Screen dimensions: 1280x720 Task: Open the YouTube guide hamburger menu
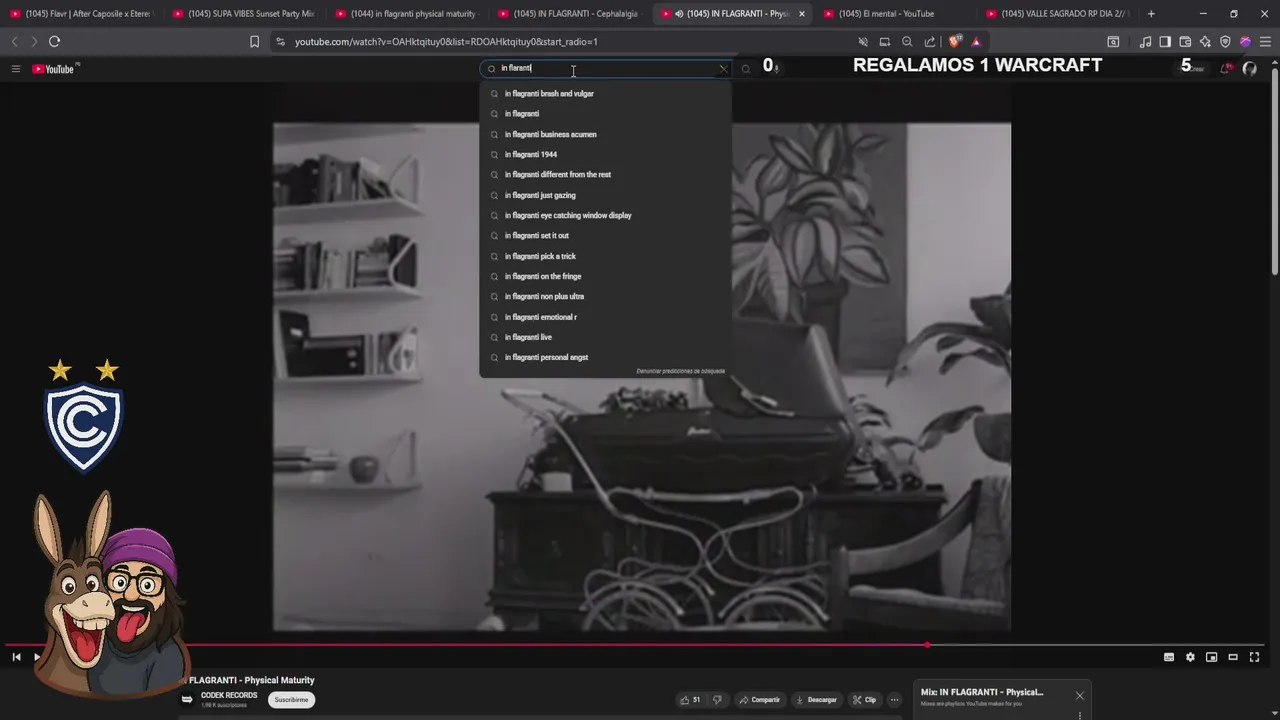(16, 69)
